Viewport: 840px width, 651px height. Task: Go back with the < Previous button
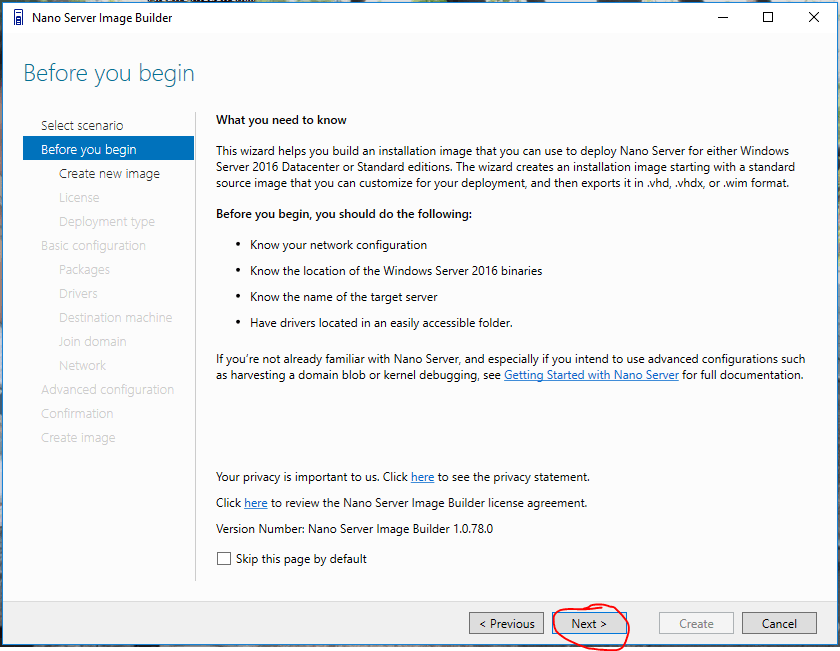point(506,624)
